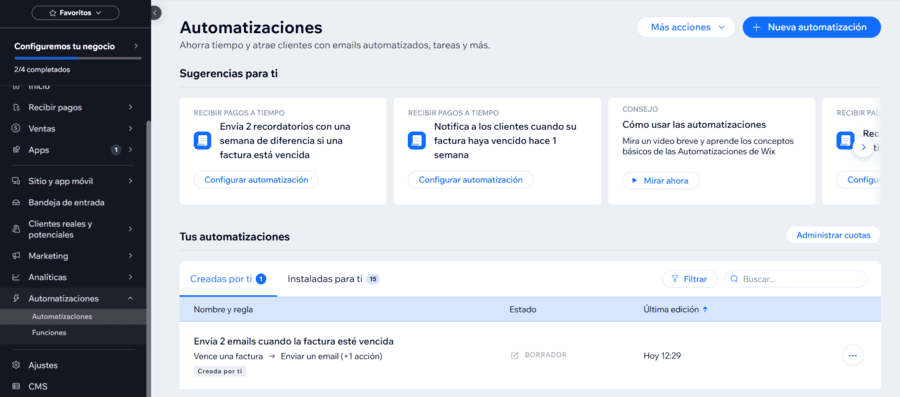Open Envía 2 emails cuando la factura automation
This screenshot has width=900, height=397.
[293, 341]
